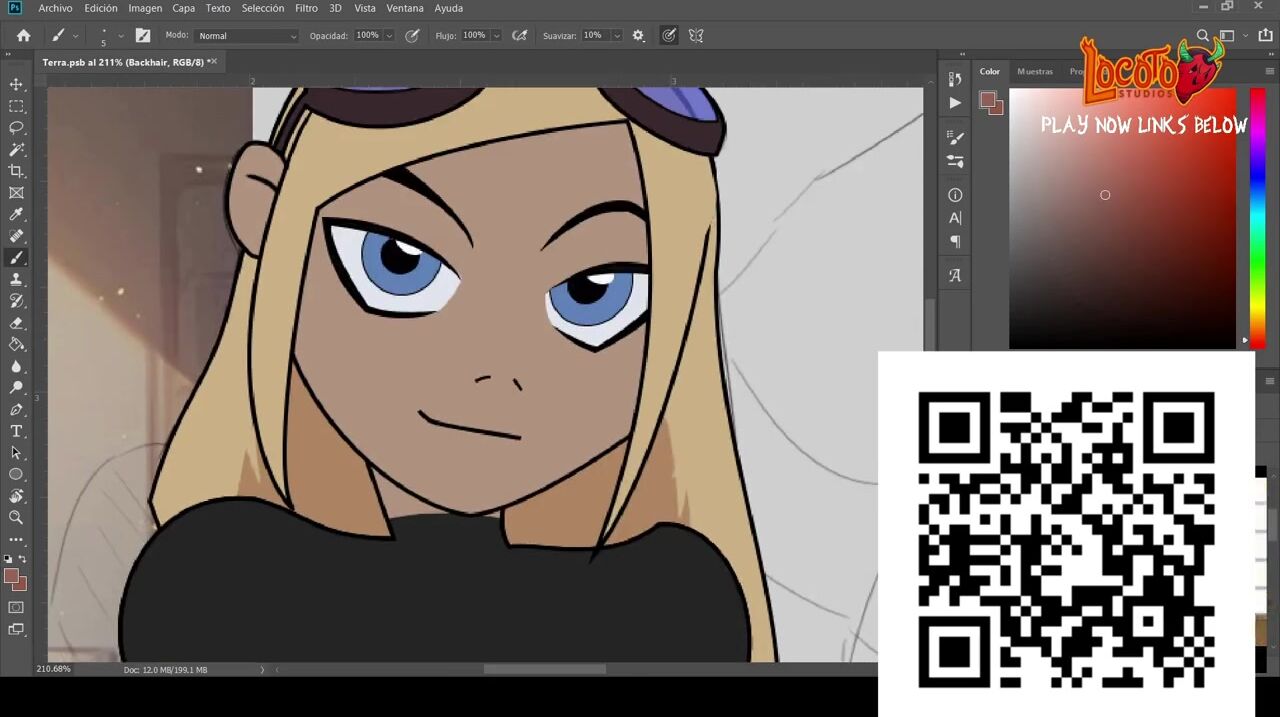Open the Color panel flyout menu

[x=1271, y=71]
